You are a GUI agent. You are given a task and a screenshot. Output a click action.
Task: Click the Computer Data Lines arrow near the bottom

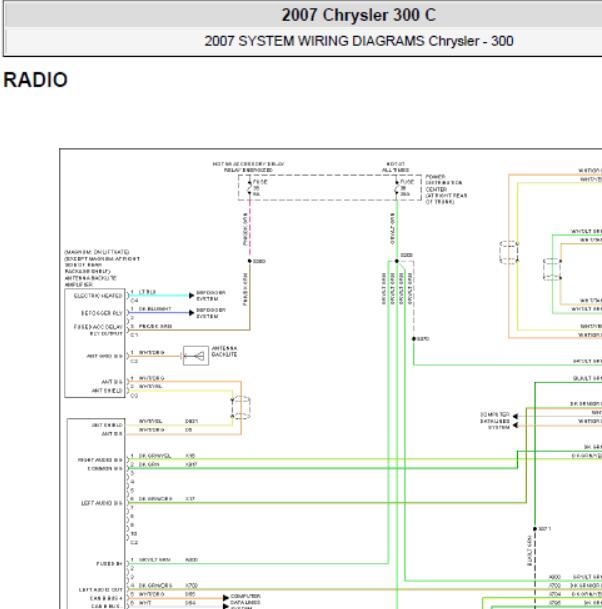(x=226, y=598)
